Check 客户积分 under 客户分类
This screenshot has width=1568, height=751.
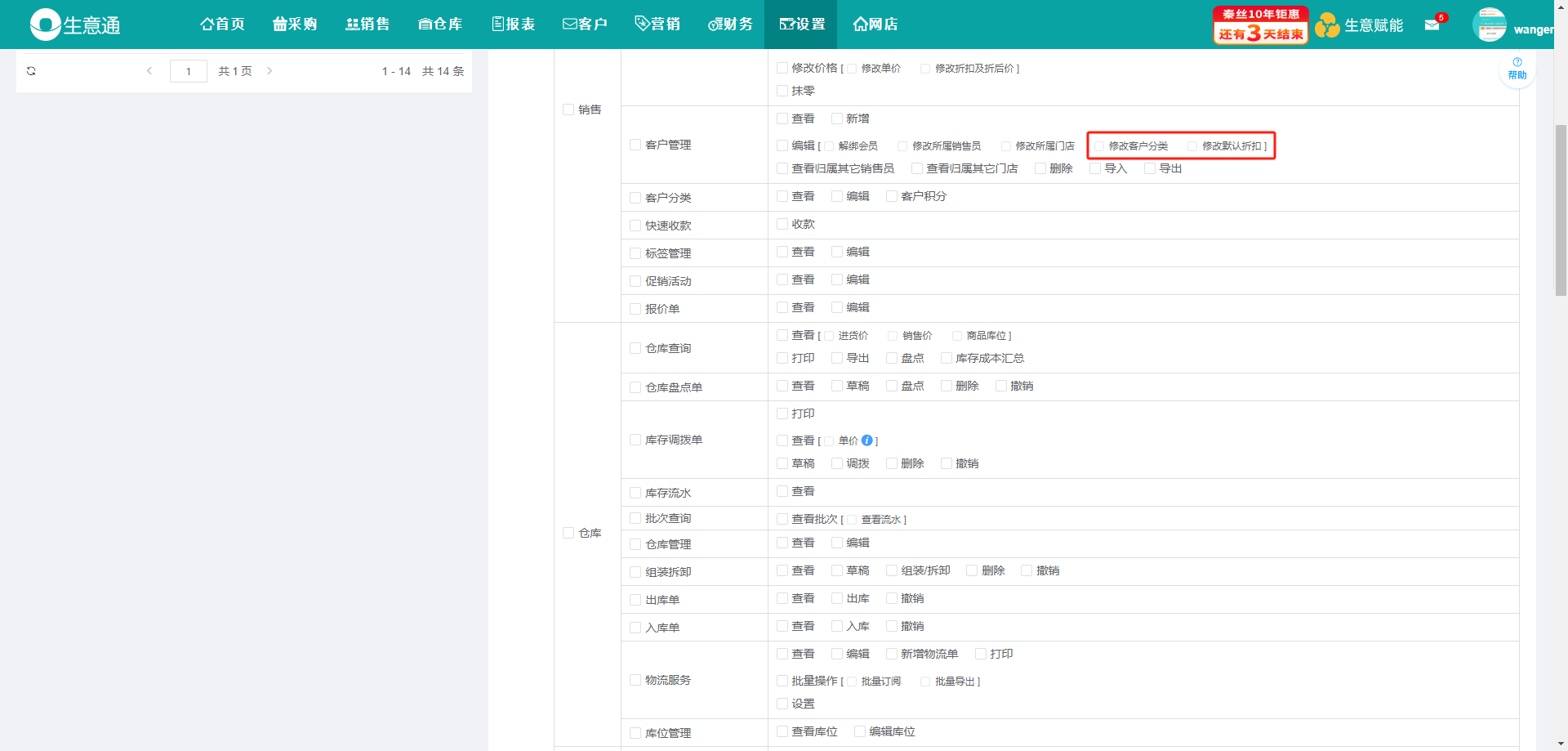(x=892, y=196)
